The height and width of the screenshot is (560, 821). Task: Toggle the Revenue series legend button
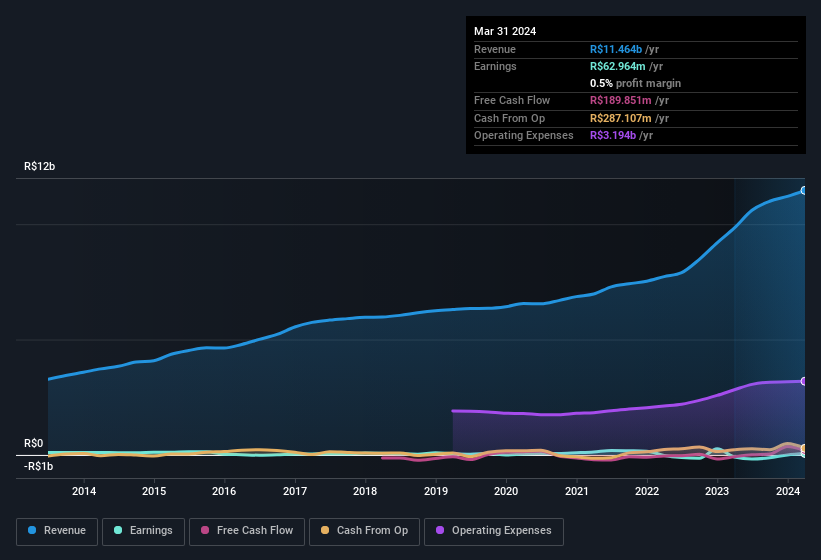[57, 531]
